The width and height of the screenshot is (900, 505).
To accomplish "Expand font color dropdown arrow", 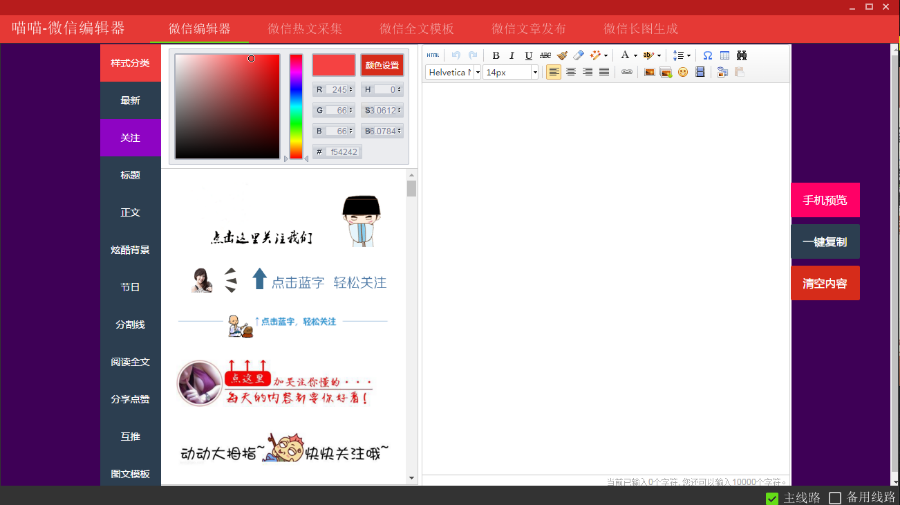I will tap(635, 56).
